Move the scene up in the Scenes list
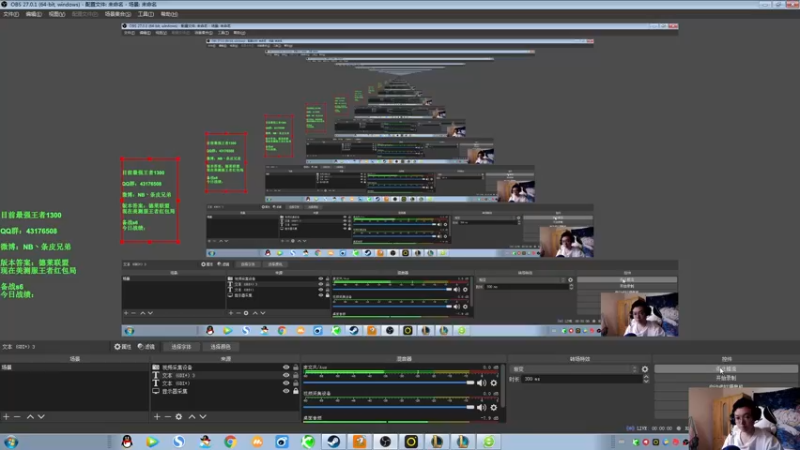The height and width of the screenshot is (450, 800). tap(30, 417)
